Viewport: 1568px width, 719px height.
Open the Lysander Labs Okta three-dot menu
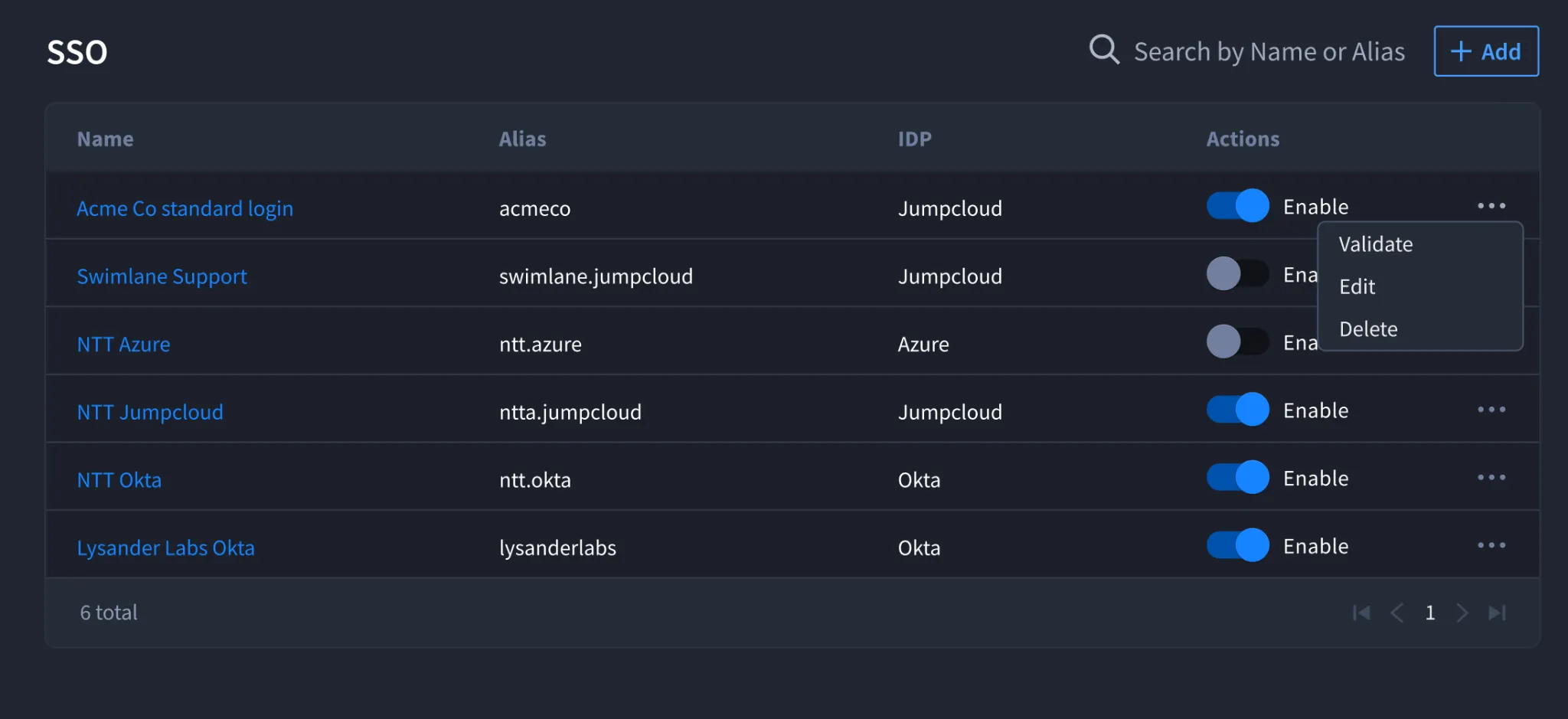[x=1491, y=546]
